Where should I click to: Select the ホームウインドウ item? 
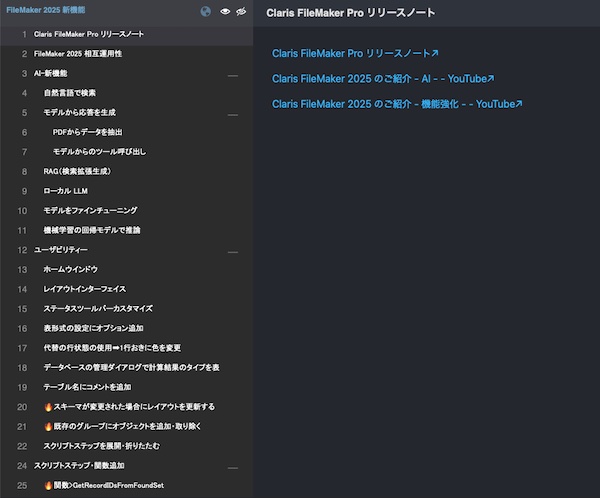[70, 269]
